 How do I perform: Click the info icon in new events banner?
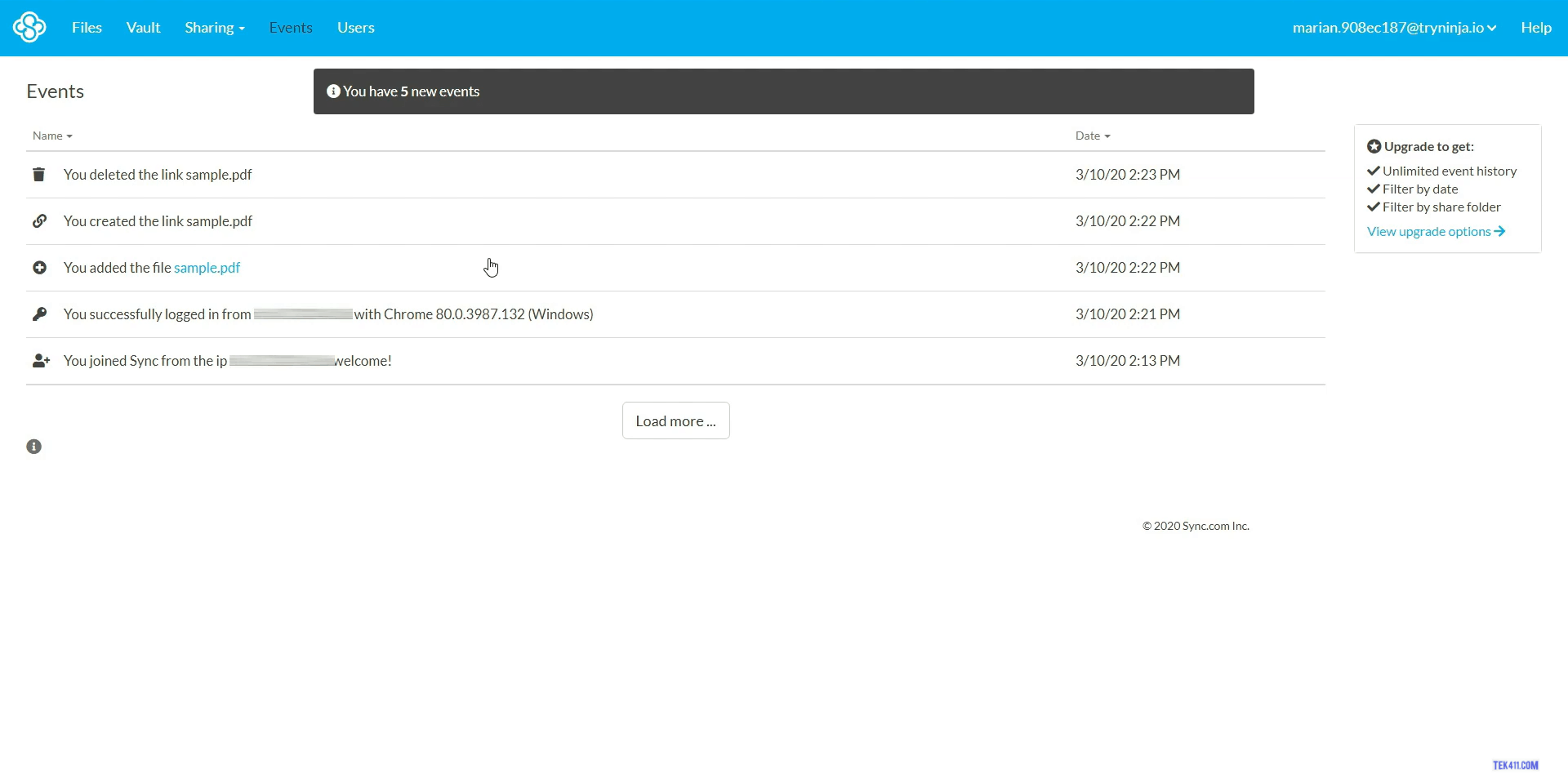pyautogui.click(x=333, y=91)
